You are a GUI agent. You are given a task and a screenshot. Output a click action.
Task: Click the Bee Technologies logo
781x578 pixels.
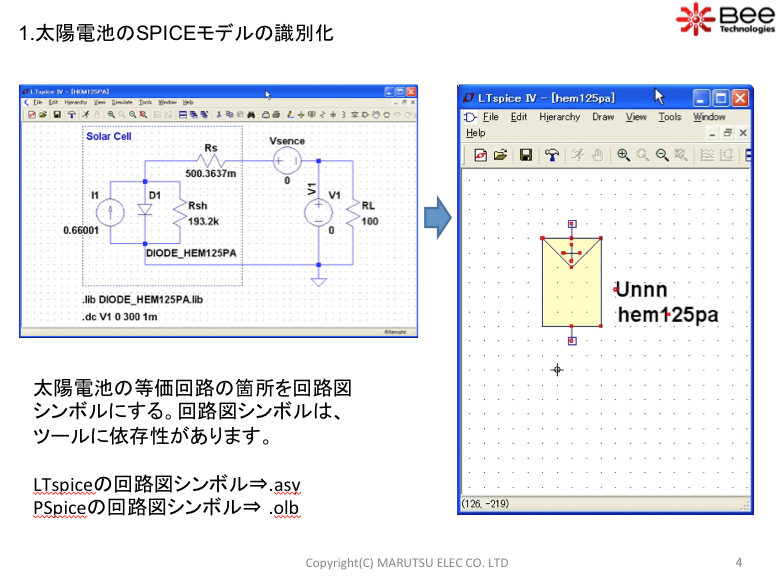tap(725, 19)
